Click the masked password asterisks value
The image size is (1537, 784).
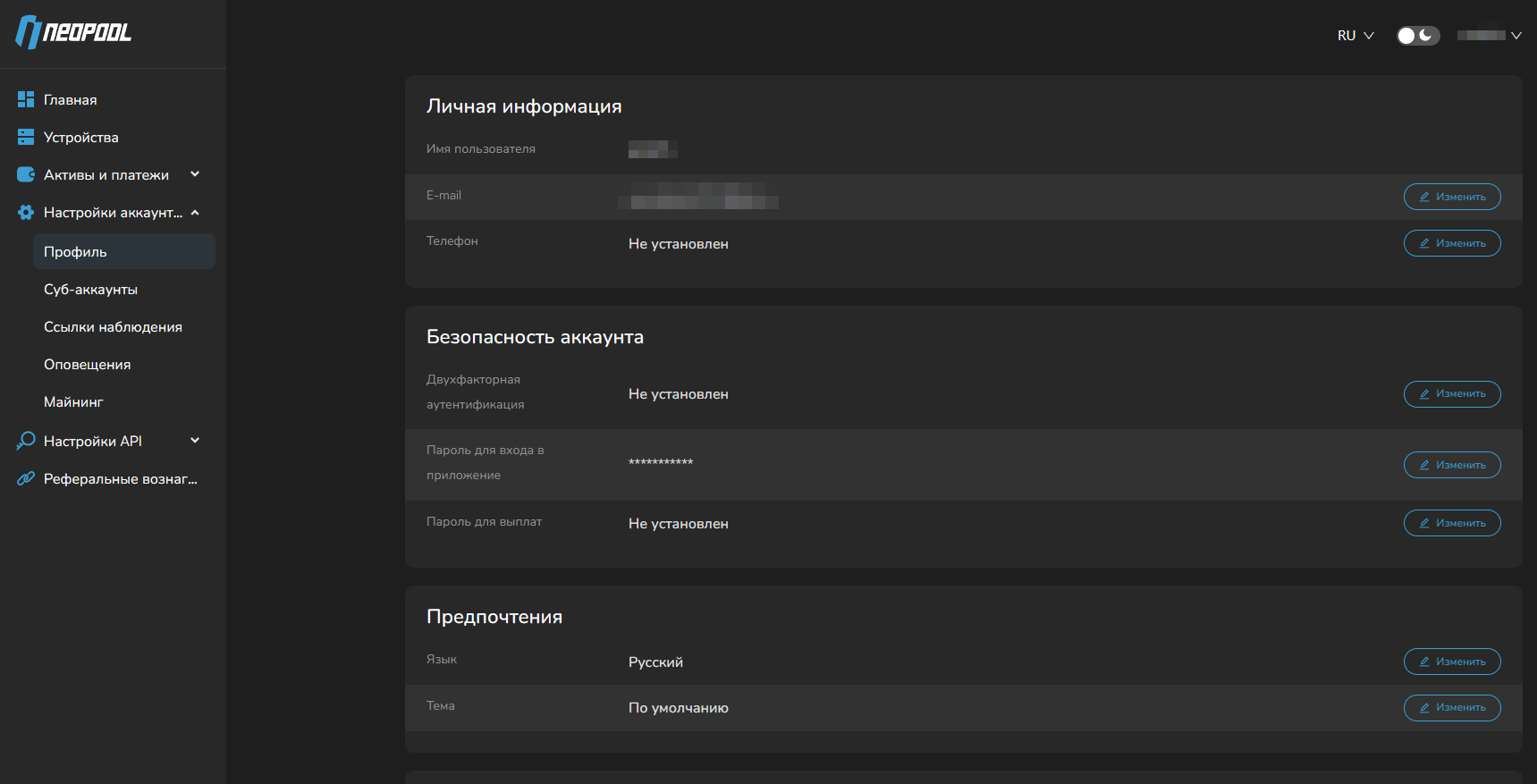[x=661, y=463]
